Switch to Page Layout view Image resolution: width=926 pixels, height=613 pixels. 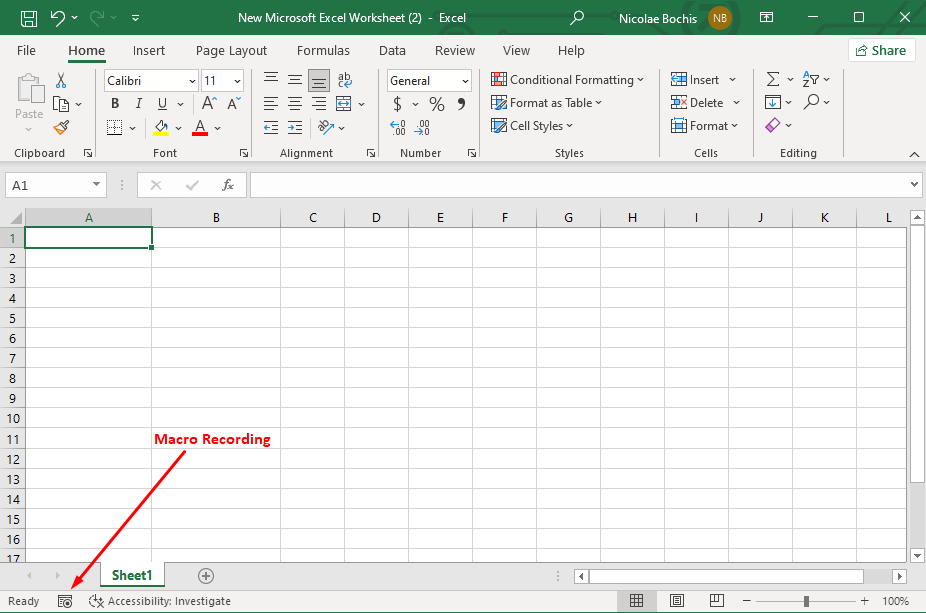pyautogui.click(x=677, y=601)
